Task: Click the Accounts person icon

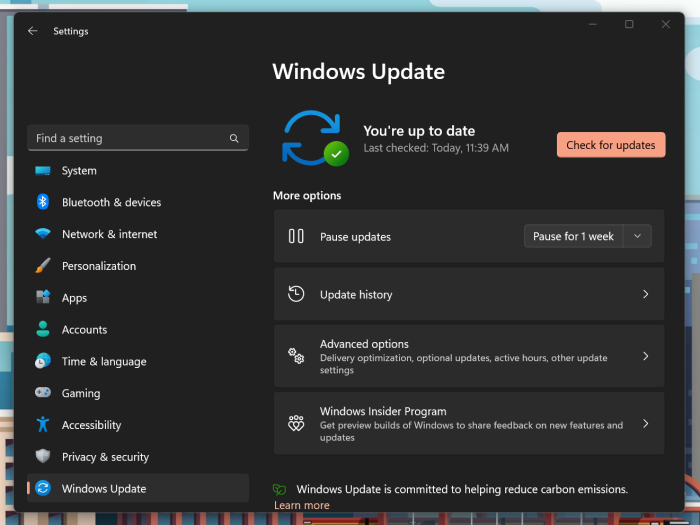Action: coord(43,329)
